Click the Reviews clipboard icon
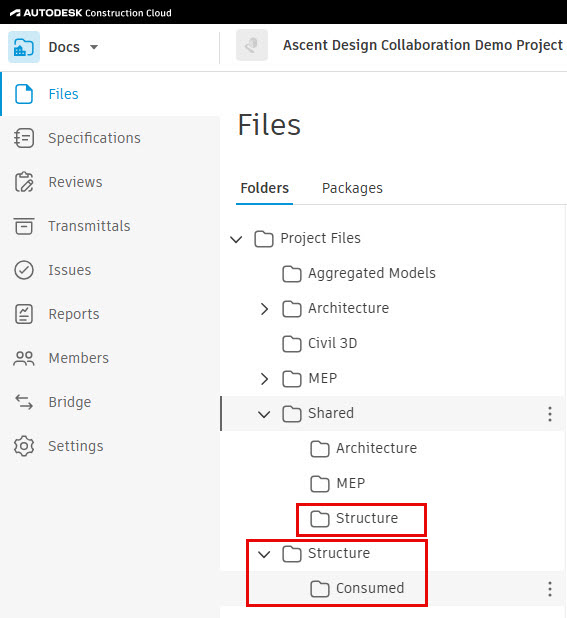Screen dimensions: 567x618 [24, 182]
